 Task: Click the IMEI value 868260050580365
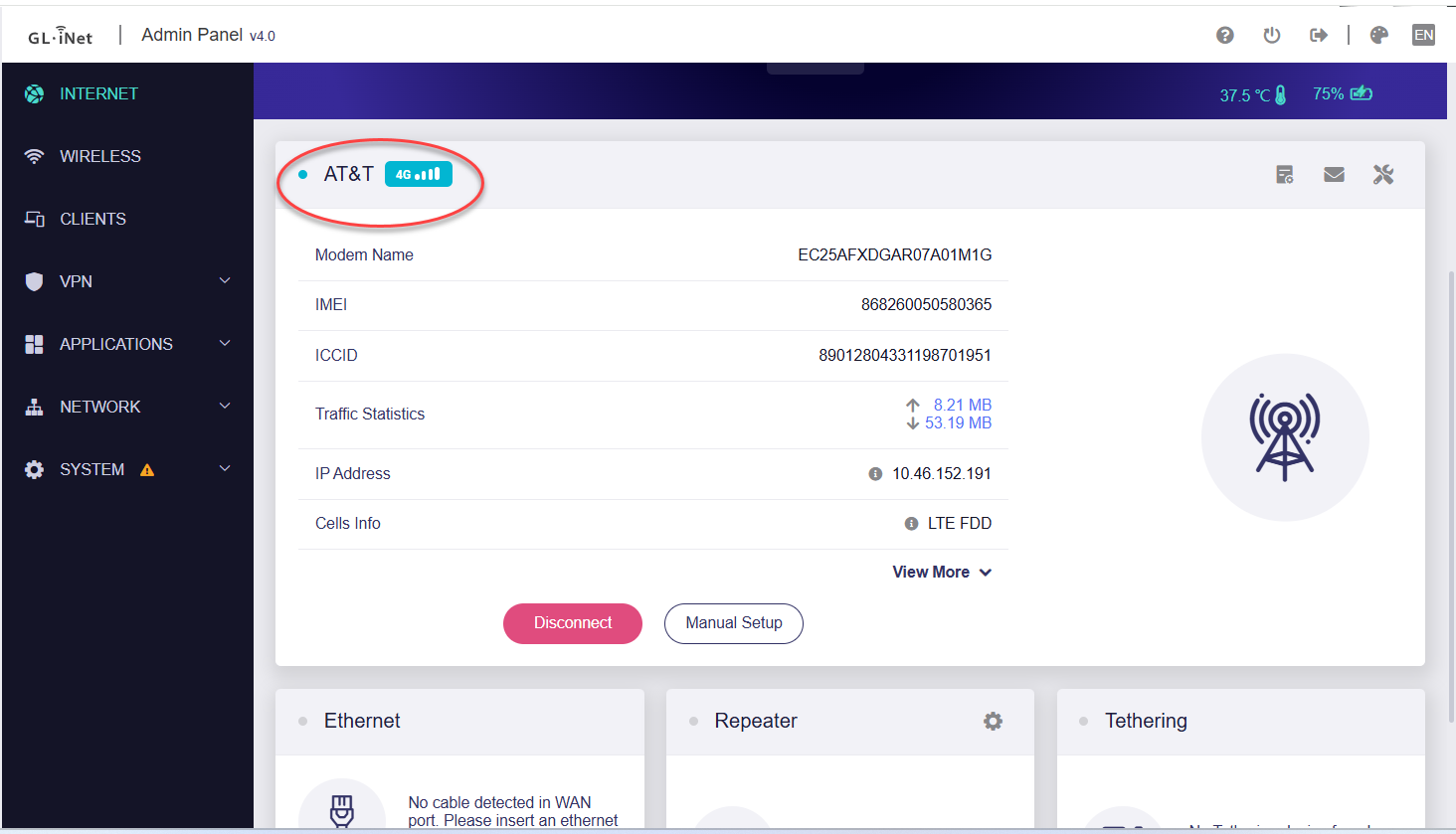tap(926, 305)
